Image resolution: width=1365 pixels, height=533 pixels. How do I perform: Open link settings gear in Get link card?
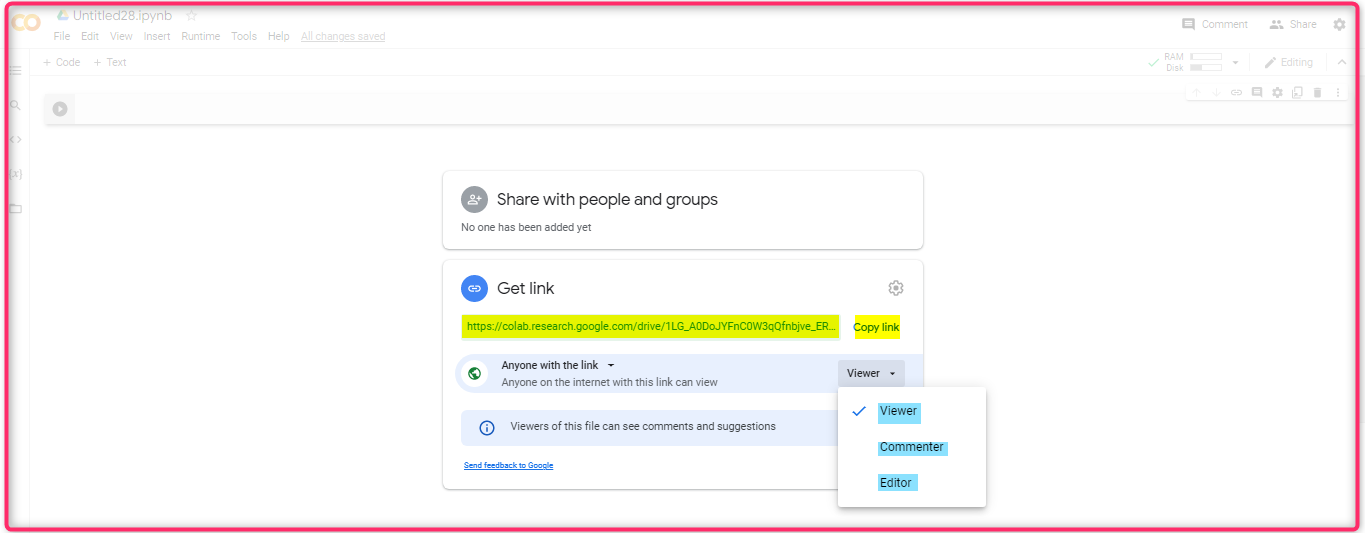896,288
